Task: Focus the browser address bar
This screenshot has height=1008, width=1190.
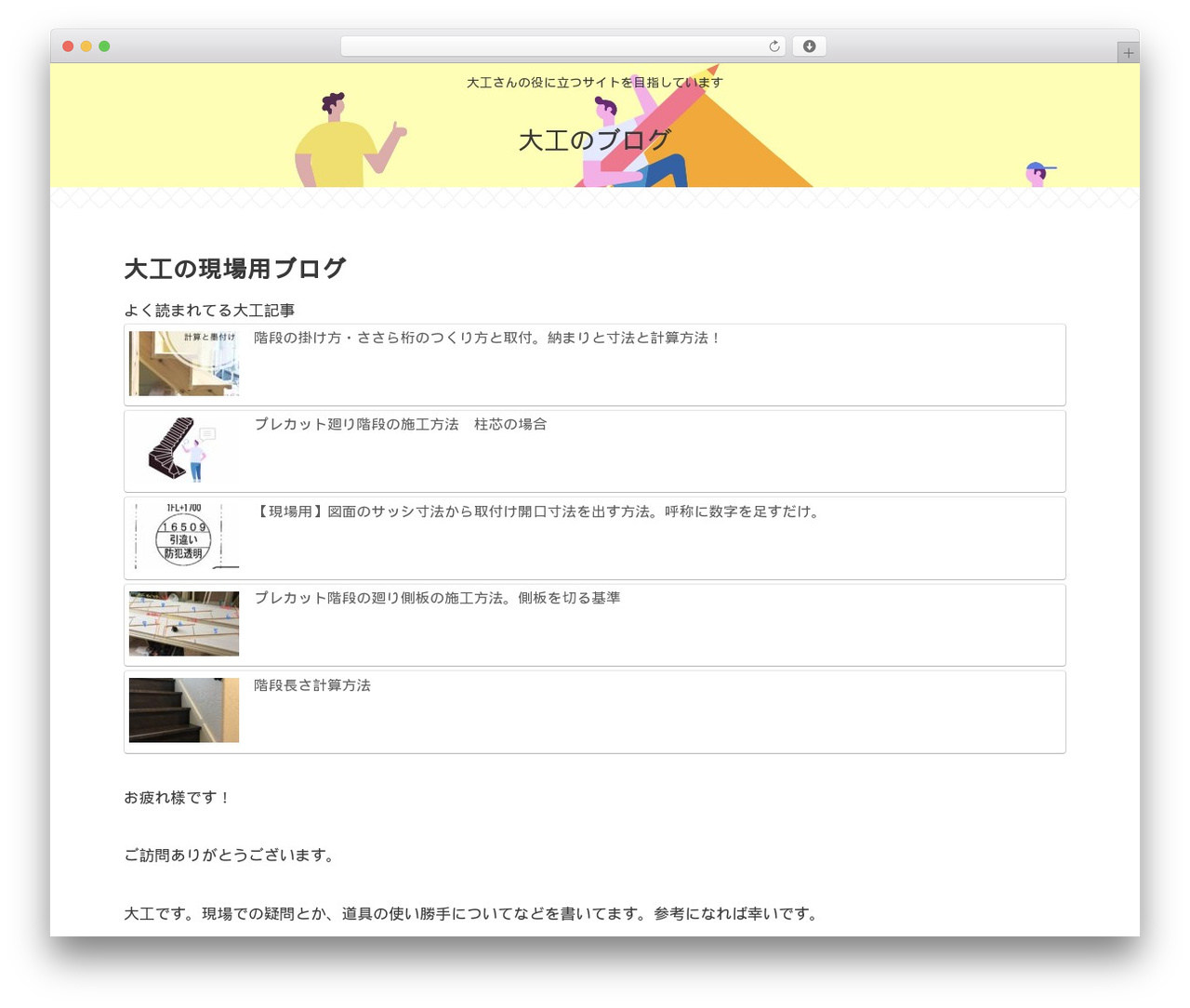Action: (562, 46)
